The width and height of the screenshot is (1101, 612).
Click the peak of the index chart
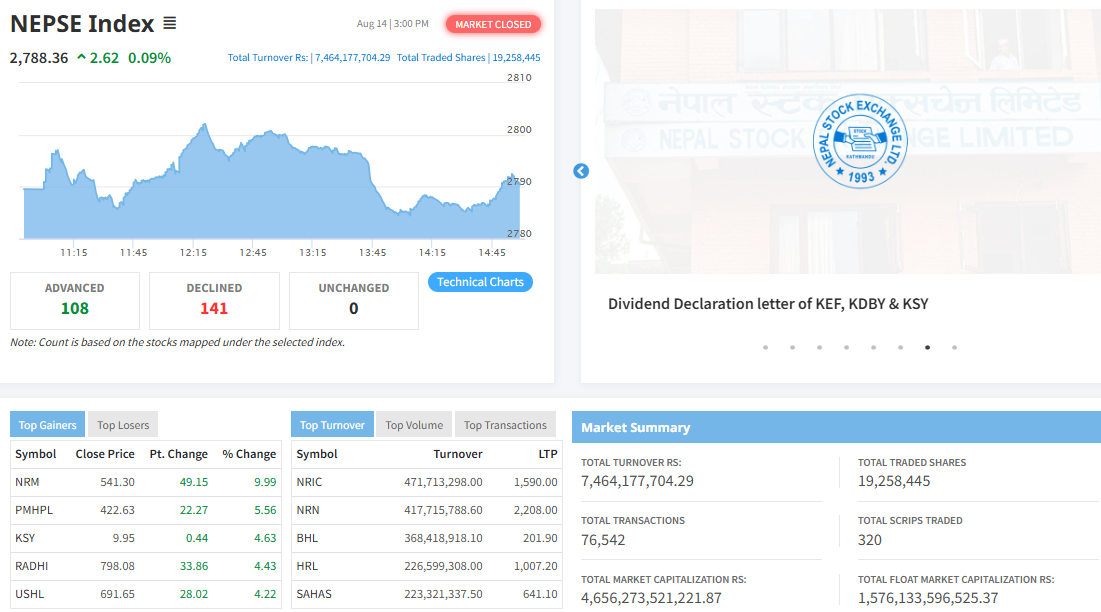coord(204,126)
